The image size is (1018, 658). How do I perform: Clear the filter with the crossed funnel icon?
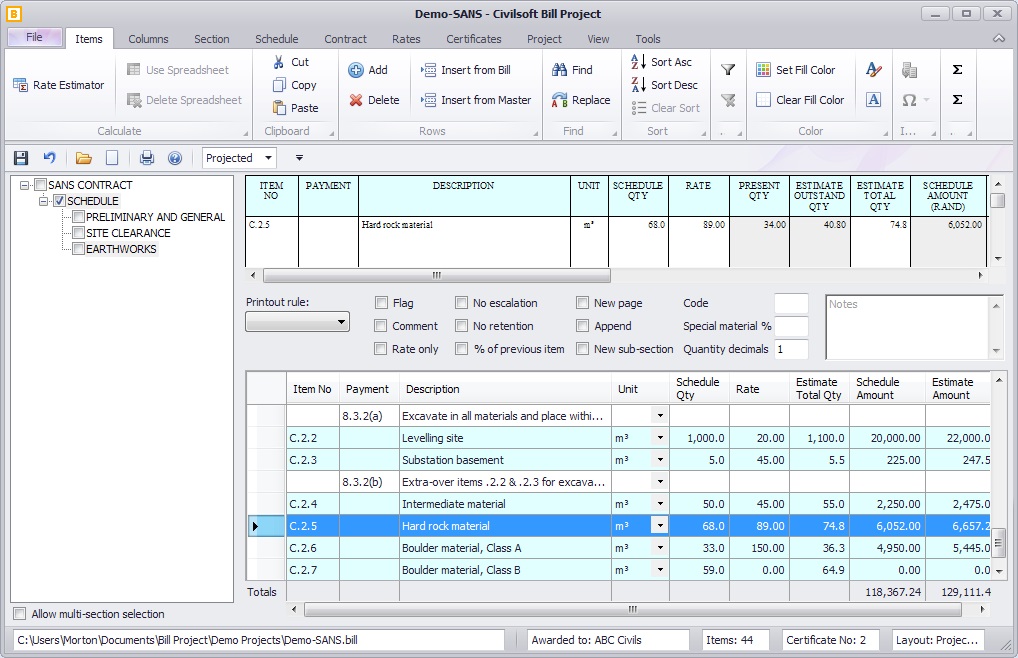728,100
